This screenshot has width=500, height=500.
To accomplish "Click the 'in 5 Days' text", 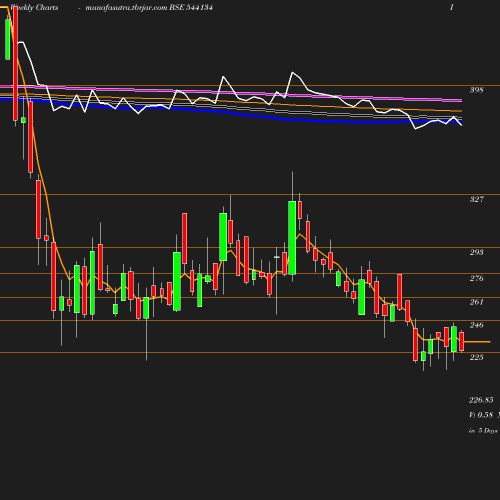I will [483, 431].
